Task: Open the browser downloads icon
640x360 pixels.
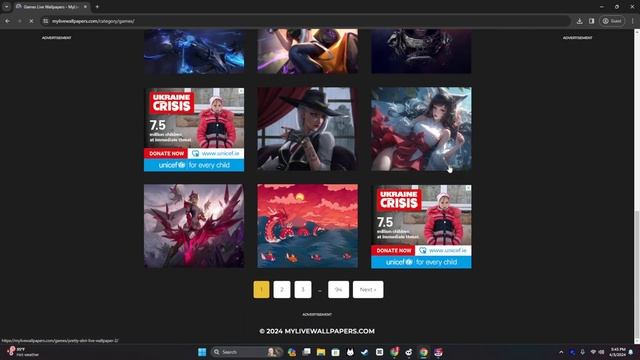Action: [x=580, y=21]
